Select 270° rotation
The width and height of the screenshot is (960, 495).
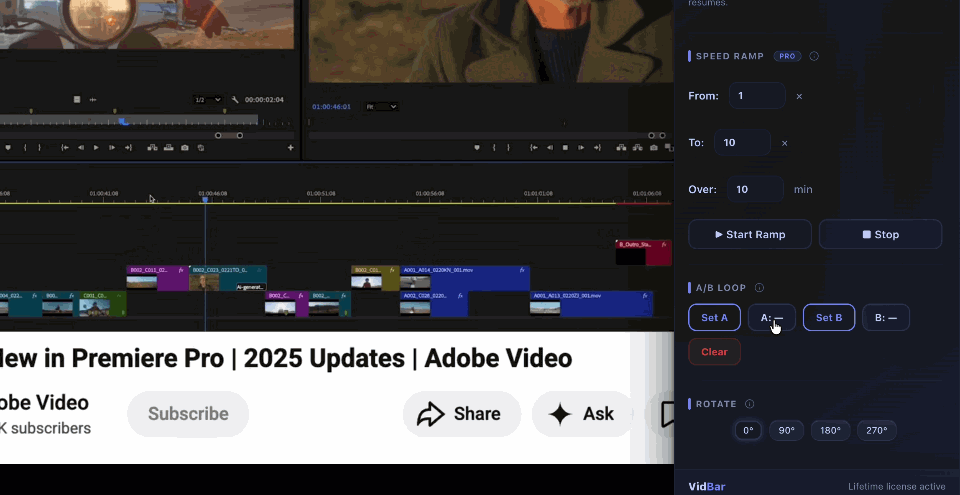877,431
